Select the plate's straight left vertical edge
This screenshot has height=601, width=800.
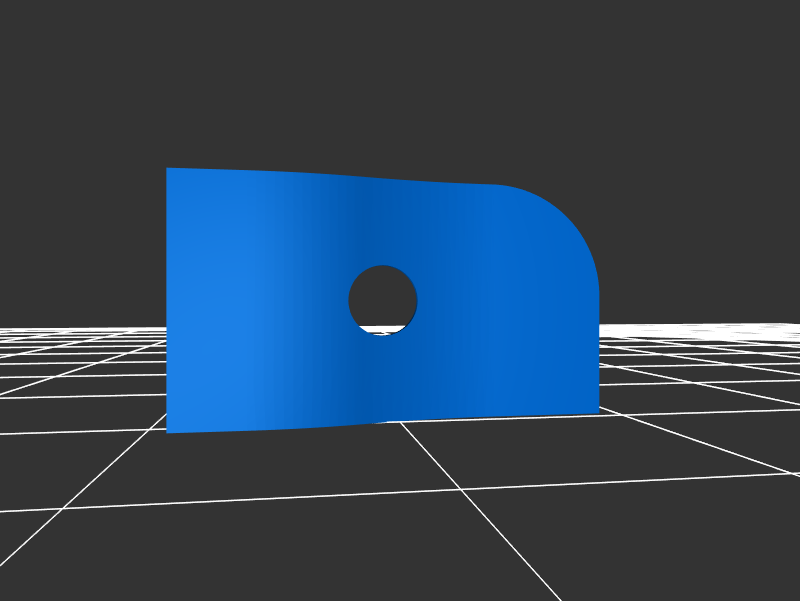[x=167, y=300]
